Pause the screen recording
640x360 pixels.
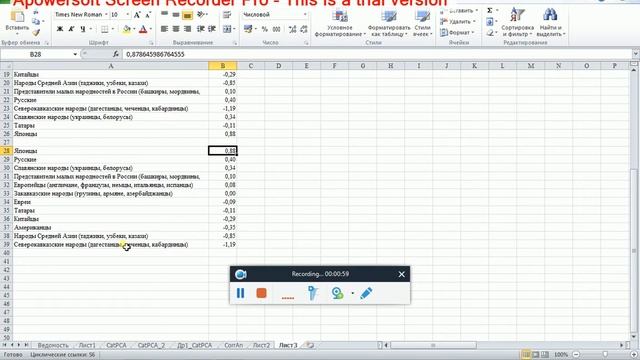pyautogui.click(x=240, y=293)
